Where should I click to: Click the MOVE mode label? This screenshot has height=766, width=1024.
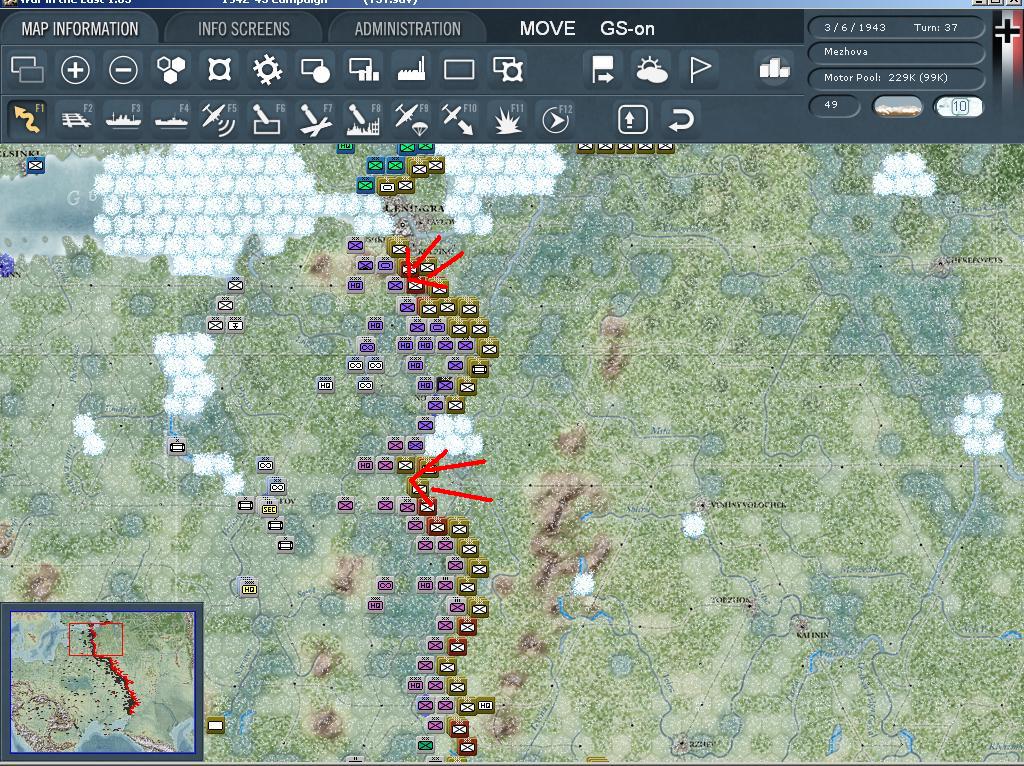pyautogui.click(x=547, y=29)
